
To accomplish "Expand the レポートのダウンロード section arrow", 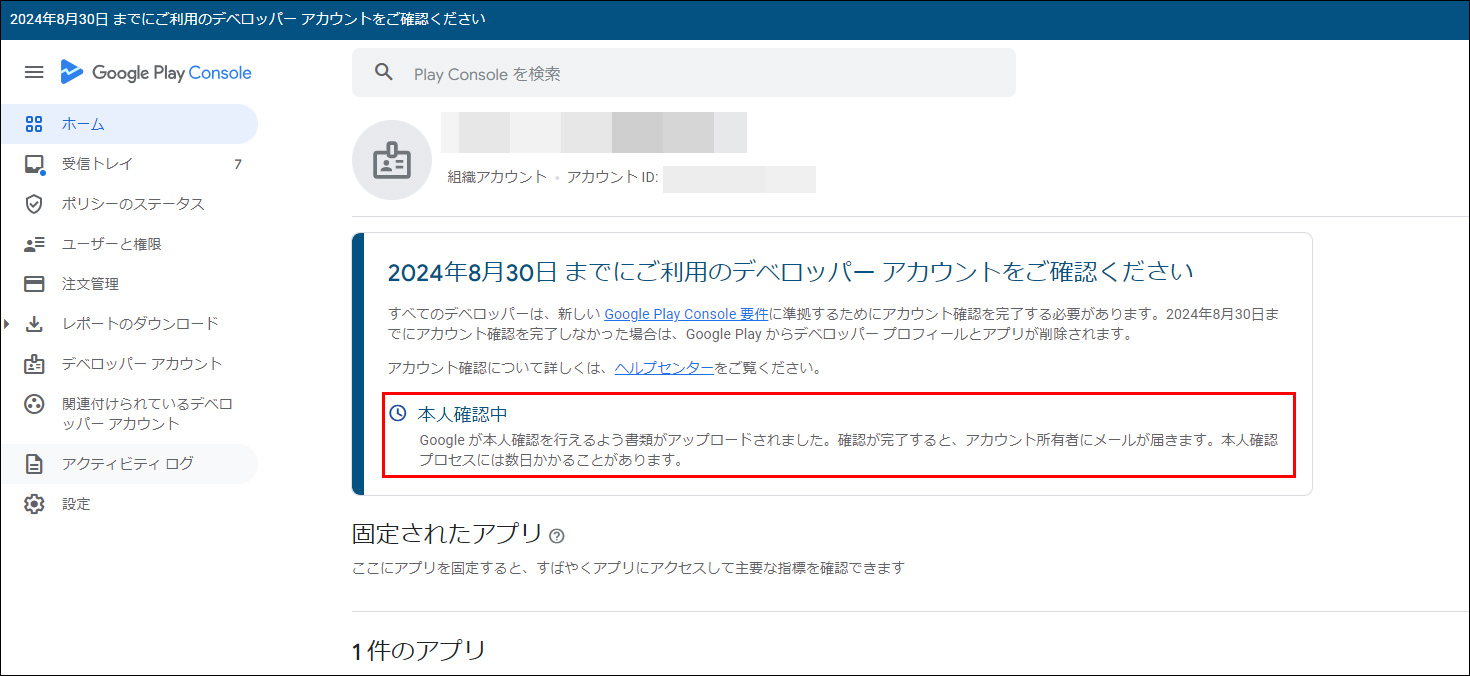I will [8, 324].
